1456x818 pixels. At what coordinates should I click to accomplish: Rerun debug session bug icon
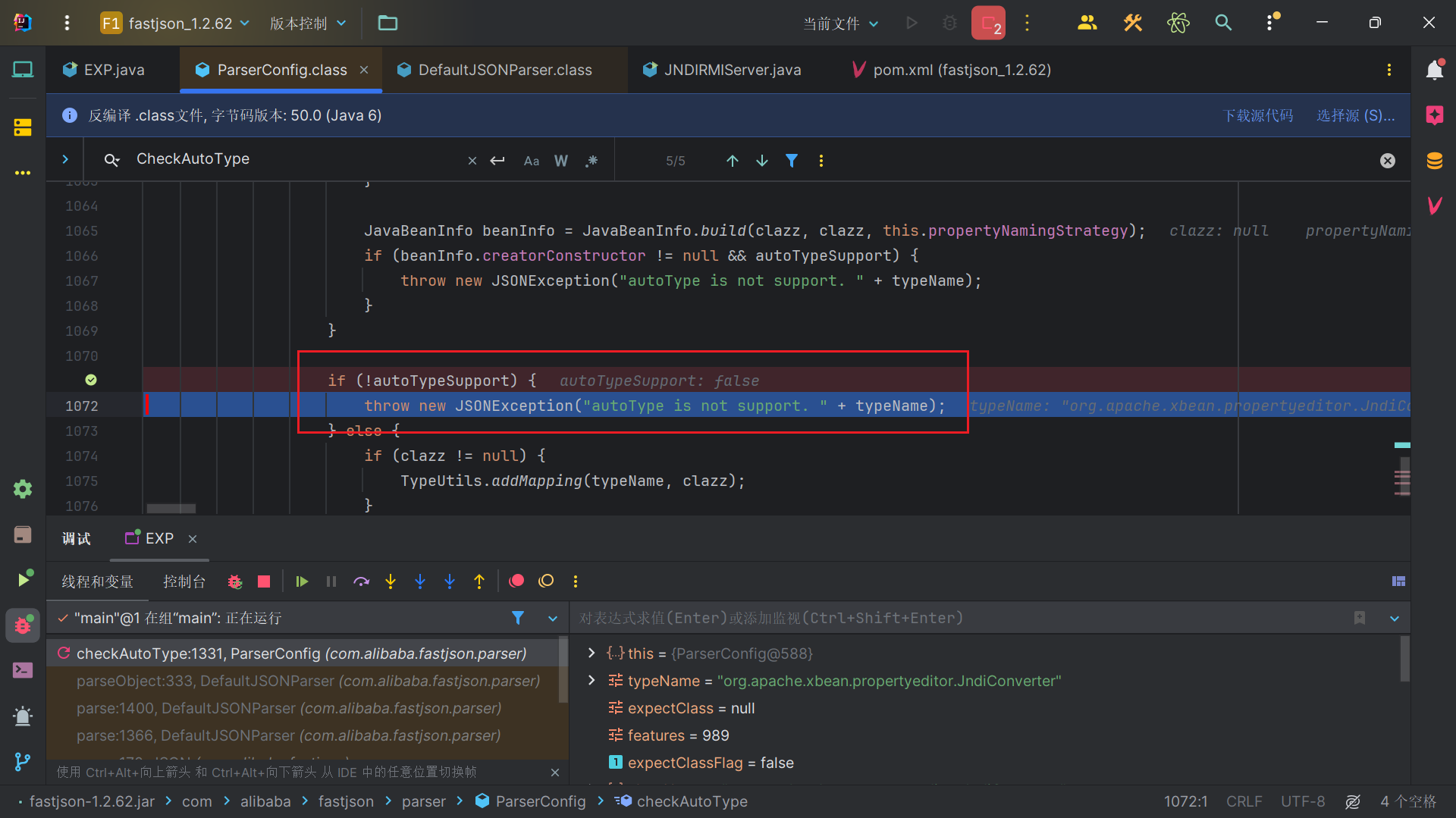tap(234, 581)
